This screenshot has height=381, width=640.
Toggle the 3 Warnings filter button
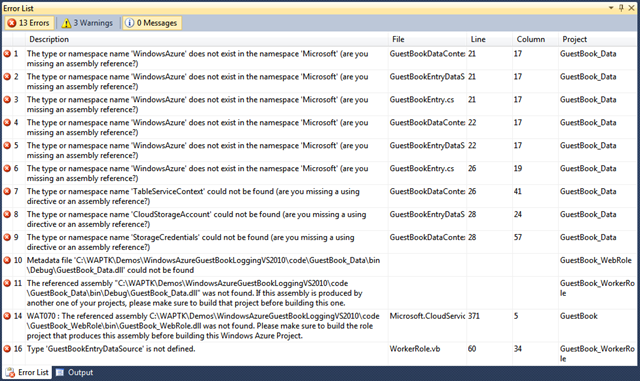tap(87, 23)
